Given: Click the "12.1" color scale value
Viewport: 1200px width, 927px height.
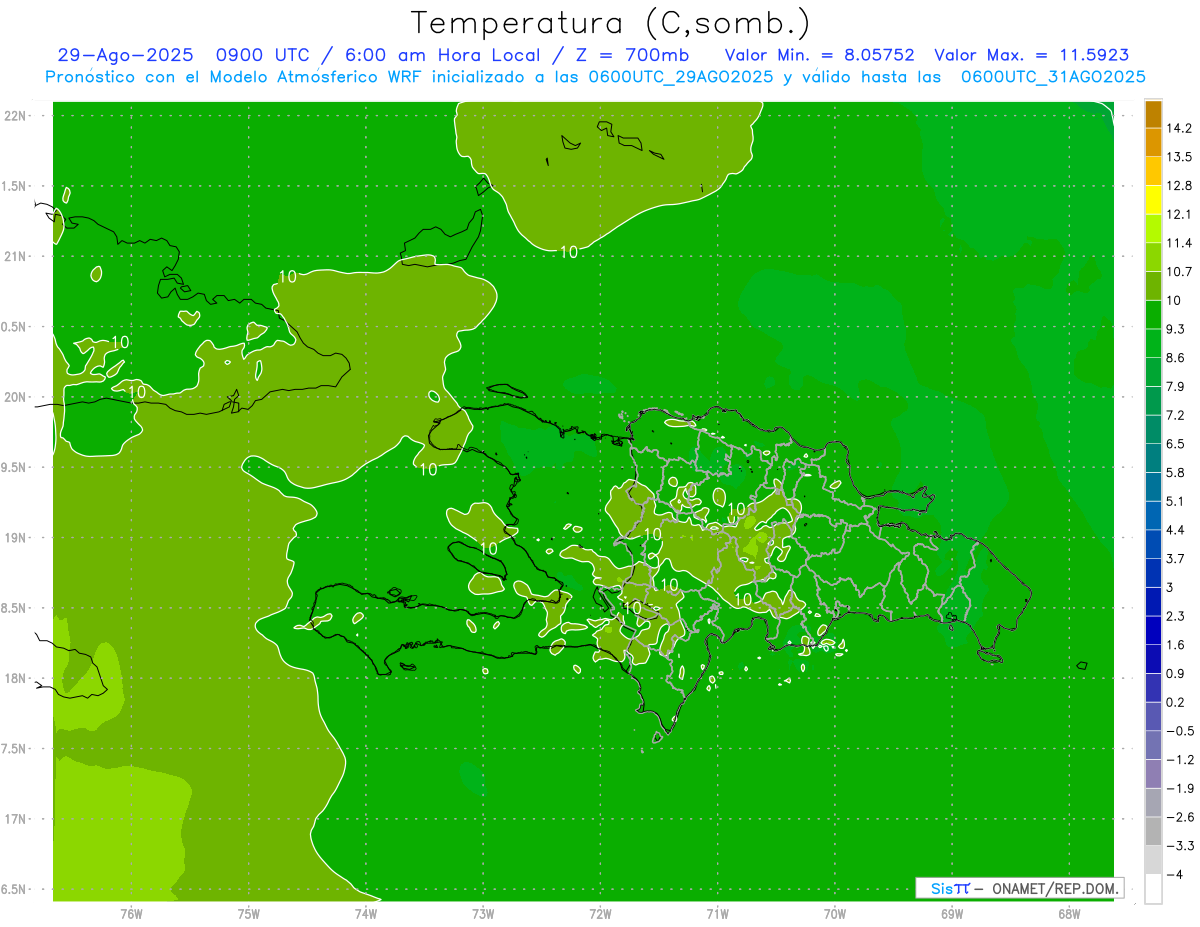Looking at the screenshot, I should click(x=1179, y=214).
